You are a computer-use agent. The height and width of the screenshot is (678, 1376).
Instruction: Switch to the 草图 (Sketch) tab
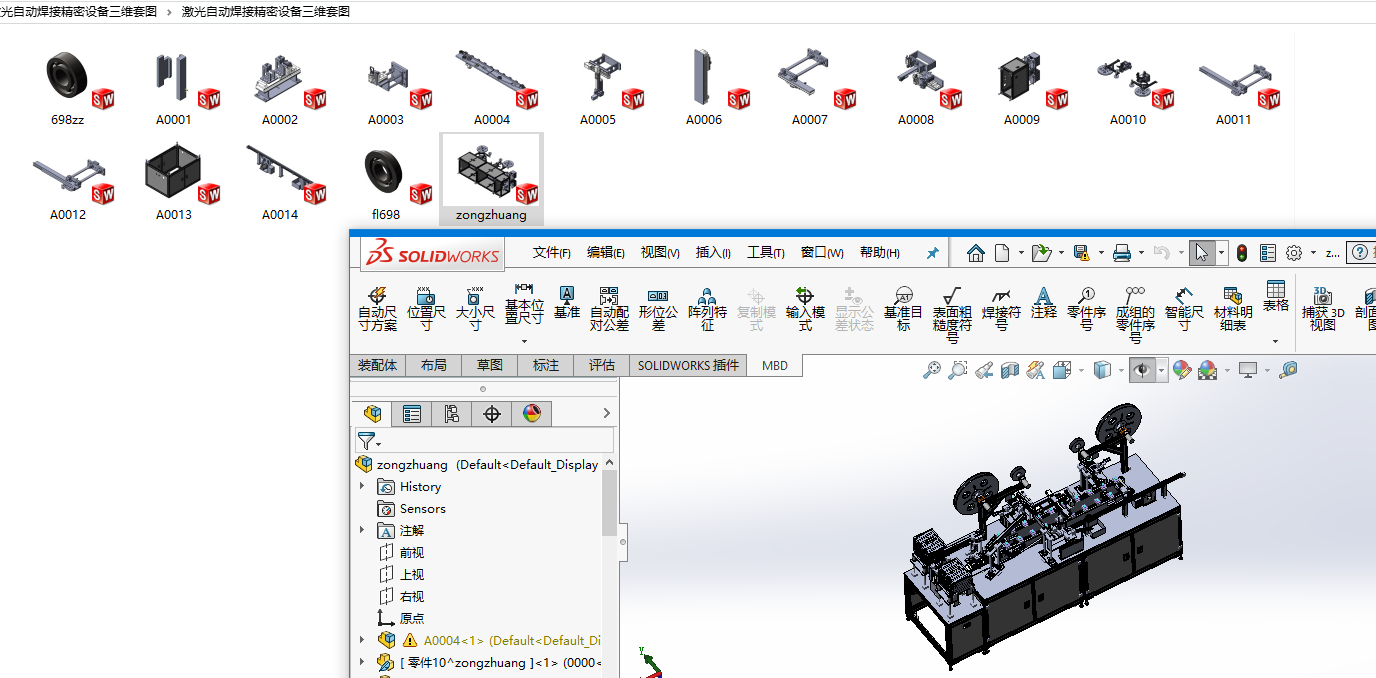[489, 366]
